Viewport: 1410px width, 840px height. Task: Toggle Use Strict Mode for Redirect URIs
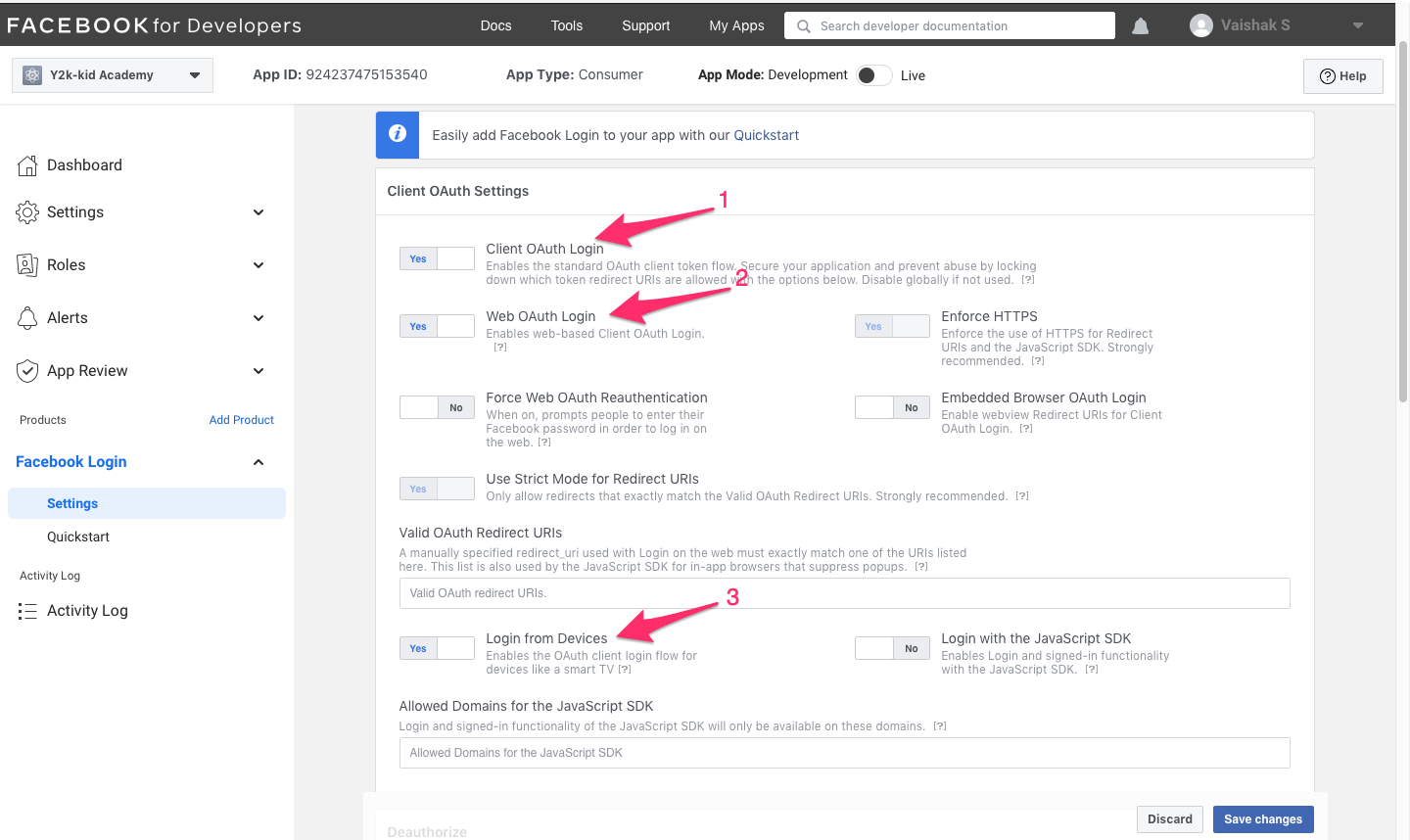tap(437, 489)
